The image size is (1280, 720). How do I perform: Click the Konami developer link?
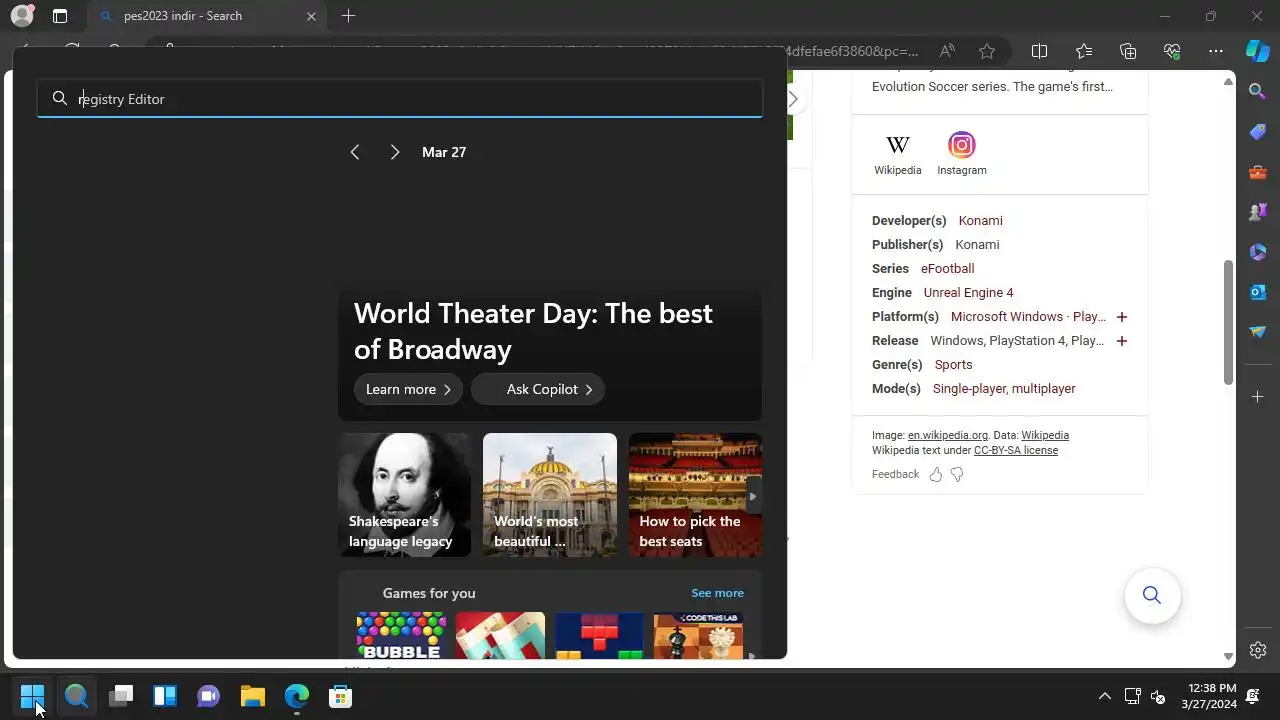[980, 221]
